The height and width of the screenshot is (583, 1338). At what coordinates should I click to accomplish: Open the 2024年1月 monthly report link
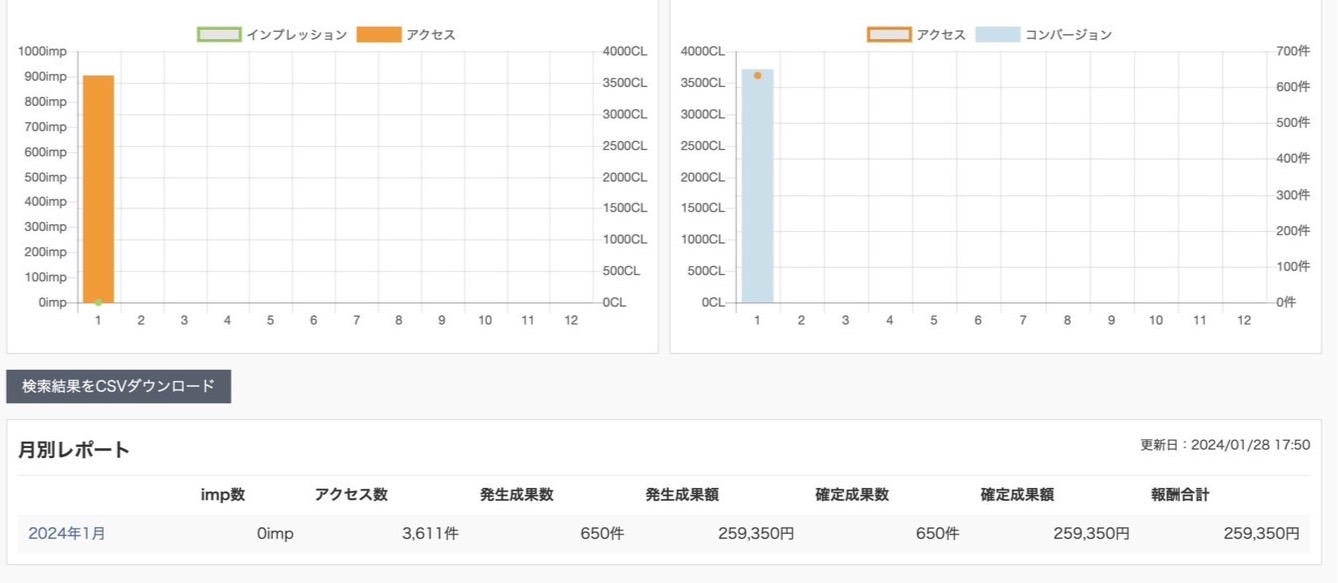coord(67,534)
